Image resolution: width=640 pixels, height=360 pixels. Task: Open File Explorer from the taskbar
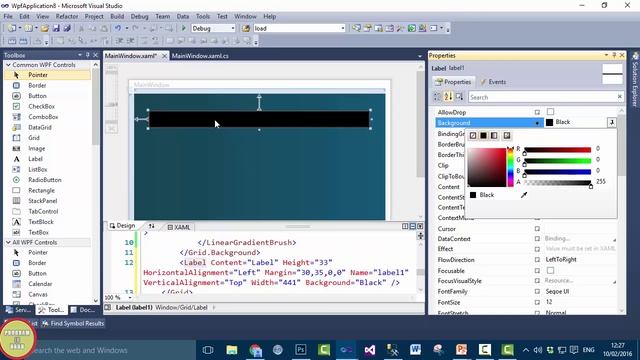(232, 350)
